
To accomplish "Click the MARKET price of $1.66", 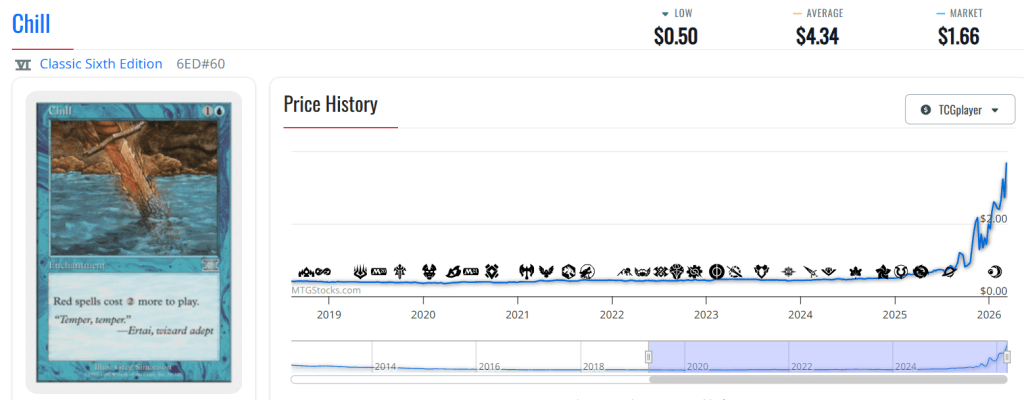I will point(958,36).
